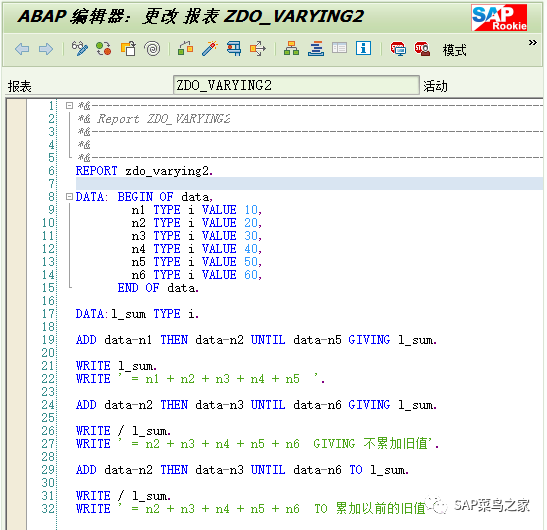Viewport: 547px width, 530px height.
Task: Click 'WRITE / l_sum.' on line 26
Action: tap(123, 431)
